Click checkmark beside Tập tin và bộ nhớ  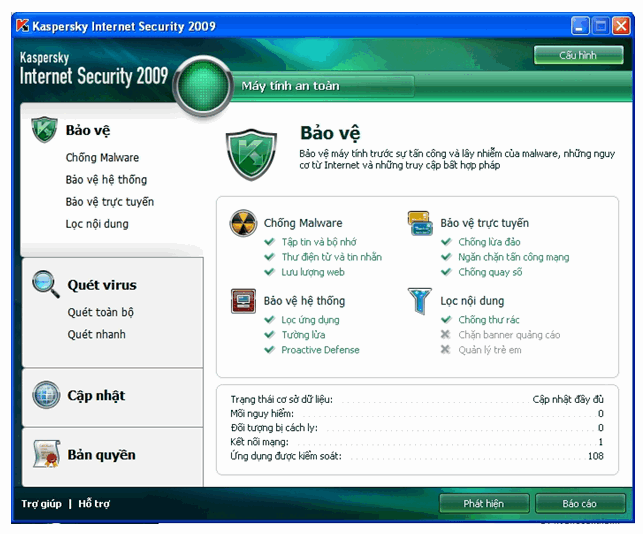(269, 242)
